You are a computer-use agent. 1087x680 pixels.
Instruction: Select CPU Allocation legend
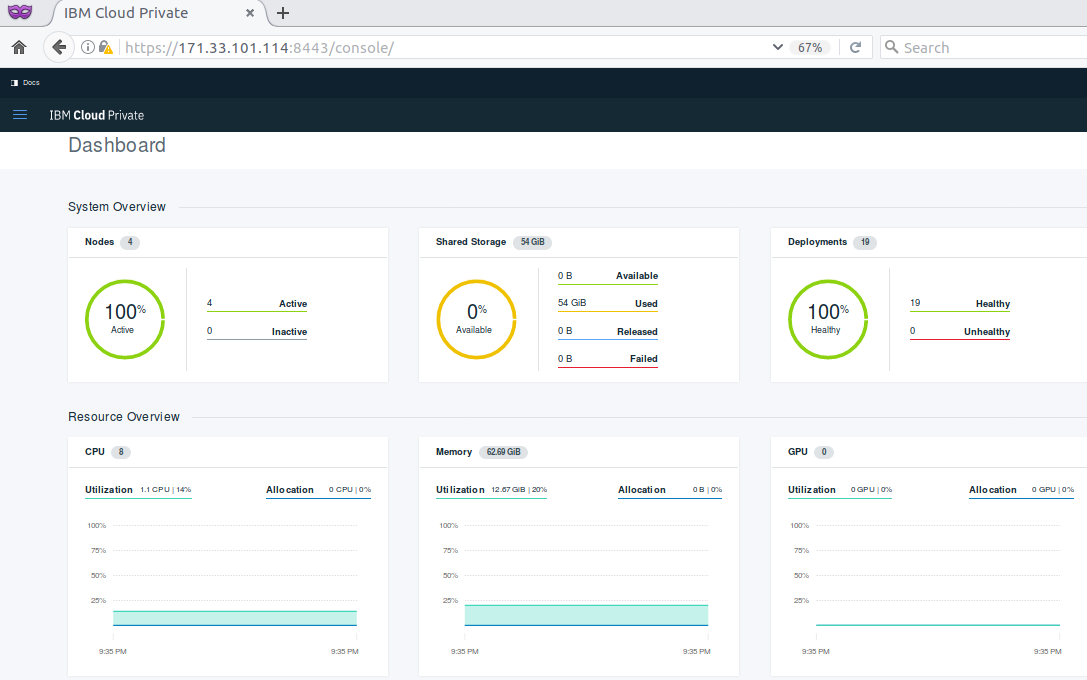point(318,490)
